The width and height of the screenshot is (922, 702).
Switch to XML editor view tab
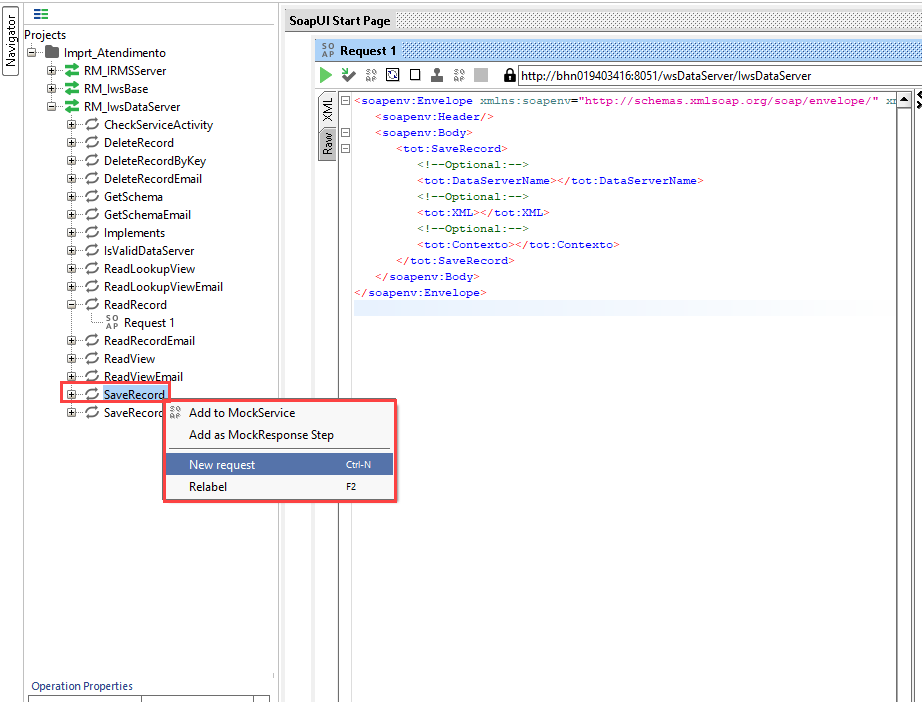[327, 110]
